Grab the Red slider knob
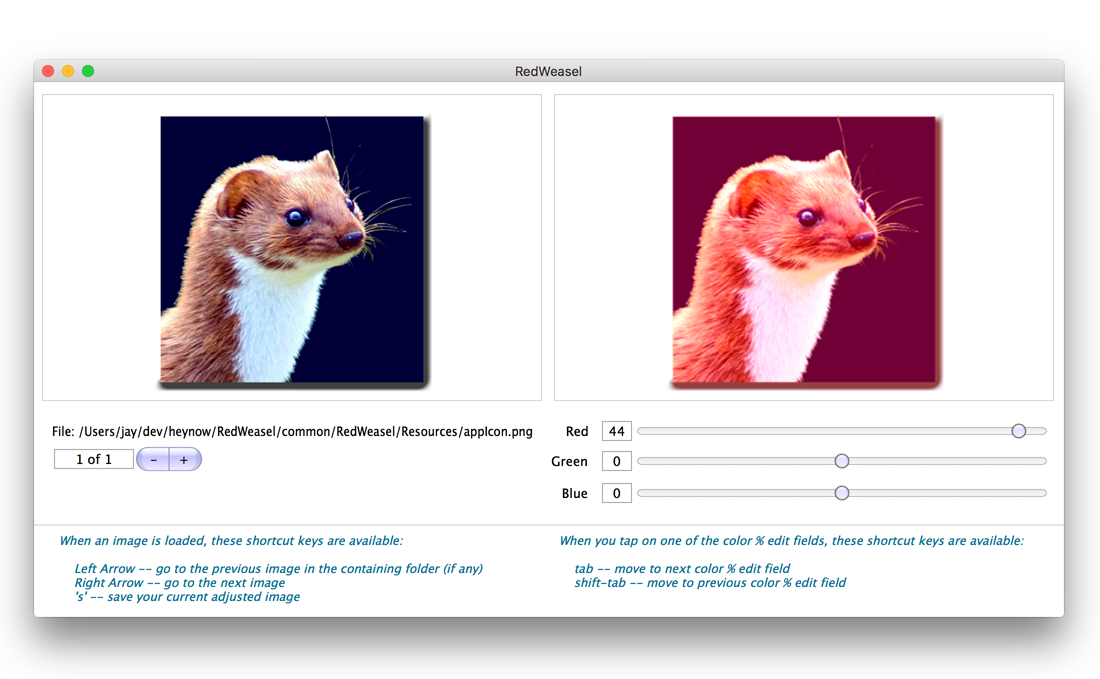Image resolution: width=1100 pixels, height=679 pixels. coord(1018,431)
